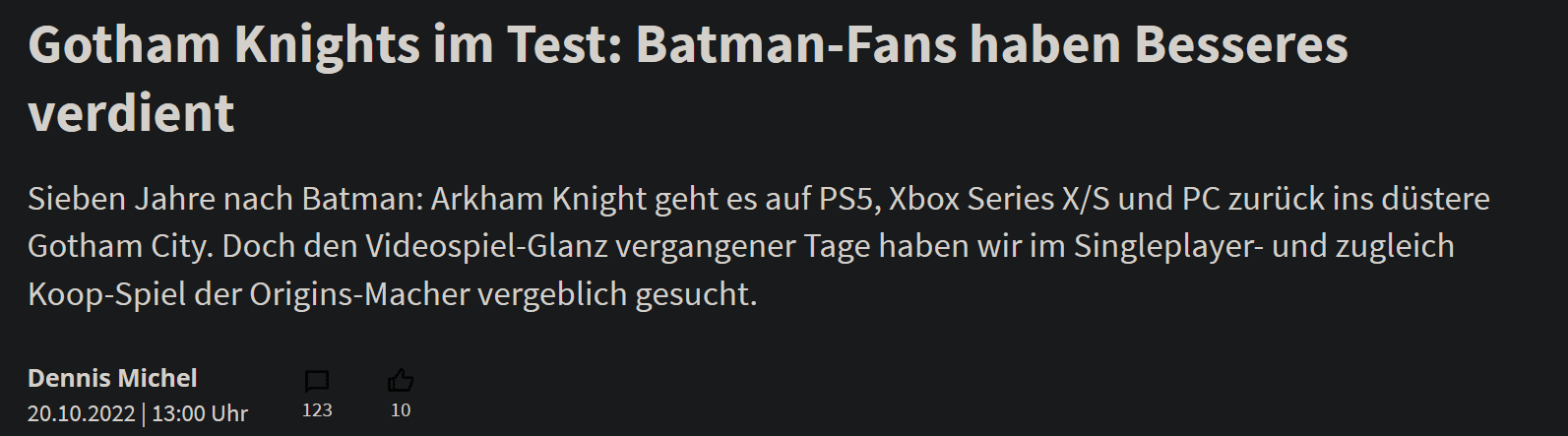Click the PS5 text in teaser

point(849,199)
